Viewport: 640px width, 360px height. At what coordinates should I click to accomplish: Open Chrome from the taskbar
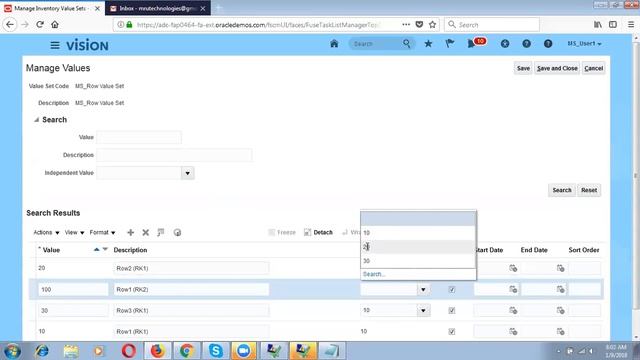(x=187, y=351)
